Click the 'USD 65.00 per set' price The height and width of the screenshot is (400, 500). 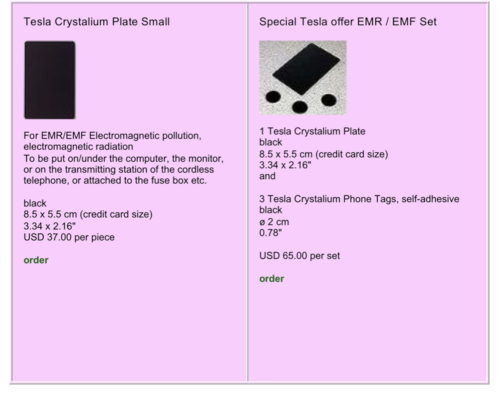[x=299, y=256]
